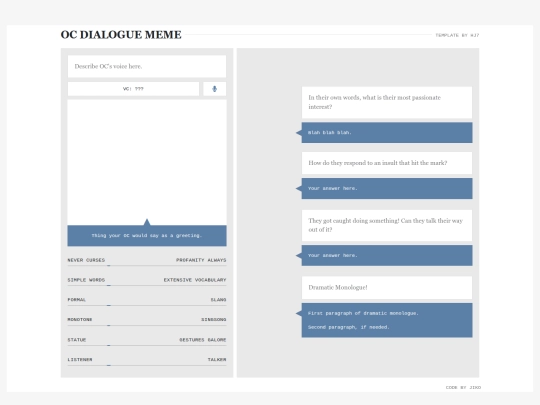
Task: Click the 'Dramatic Monologue!' prompt box
Action: coord(387,288)
